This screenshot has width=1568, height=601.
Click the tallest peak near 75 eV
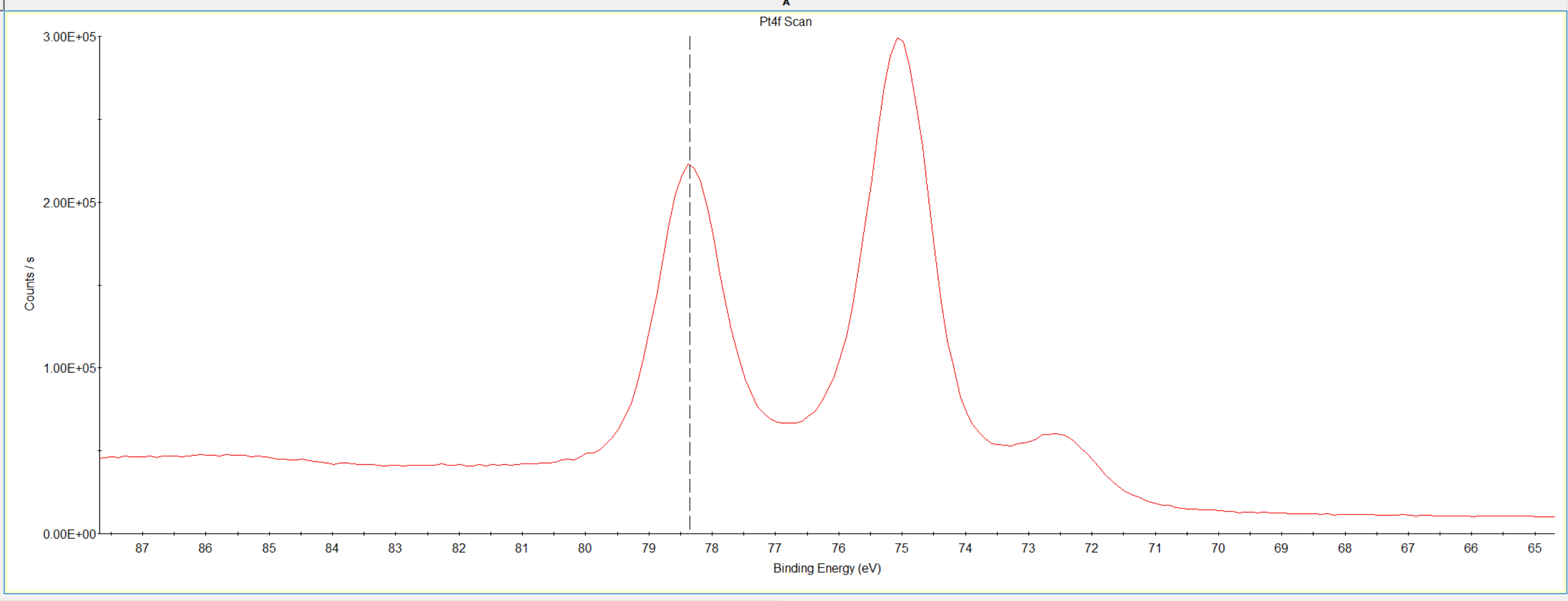point(898,39)
